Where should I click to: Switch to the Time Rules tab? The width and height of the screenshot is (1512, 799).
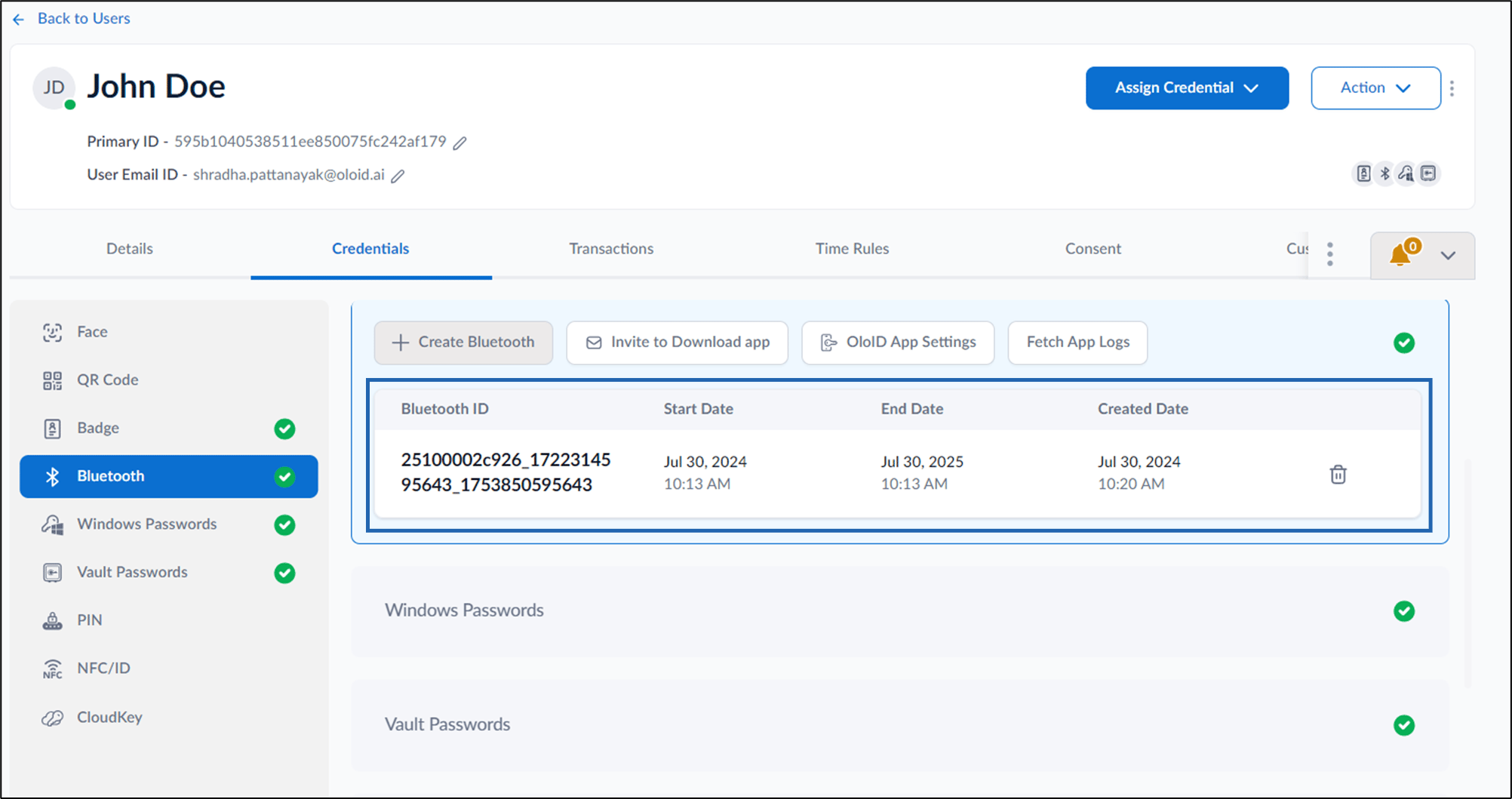pos(852,249)
